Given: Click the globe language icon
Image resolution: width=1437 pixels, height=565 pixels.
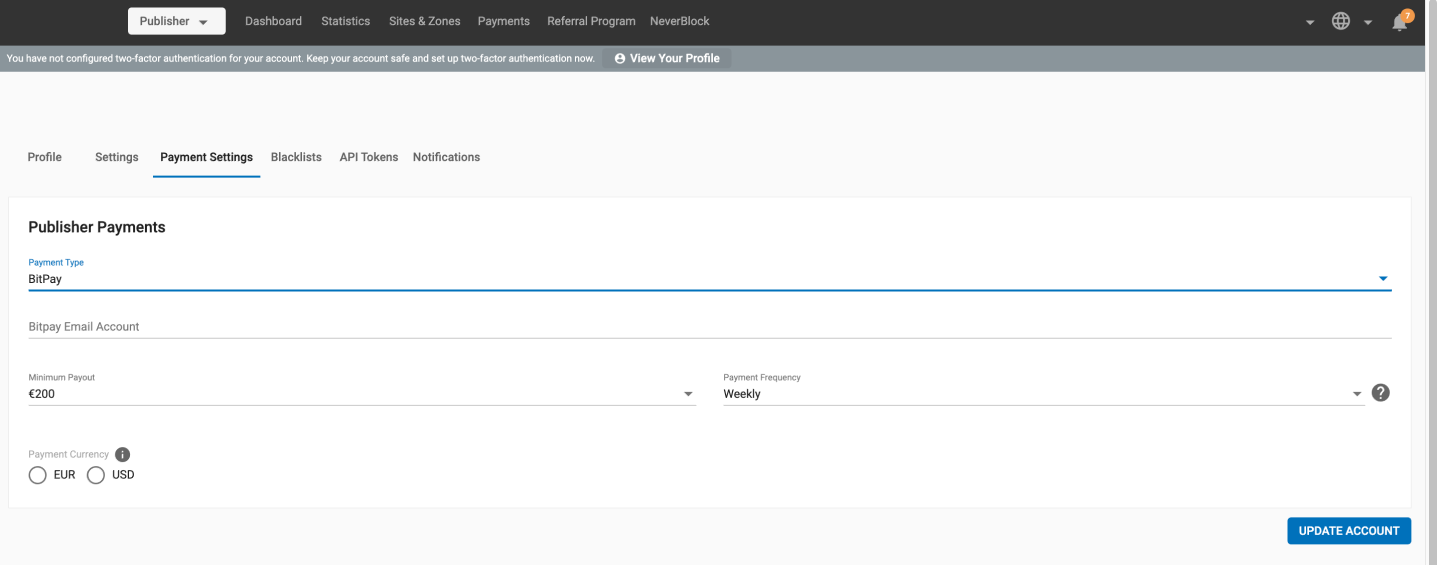Looking at the screenshot, I should point(1341,21).
